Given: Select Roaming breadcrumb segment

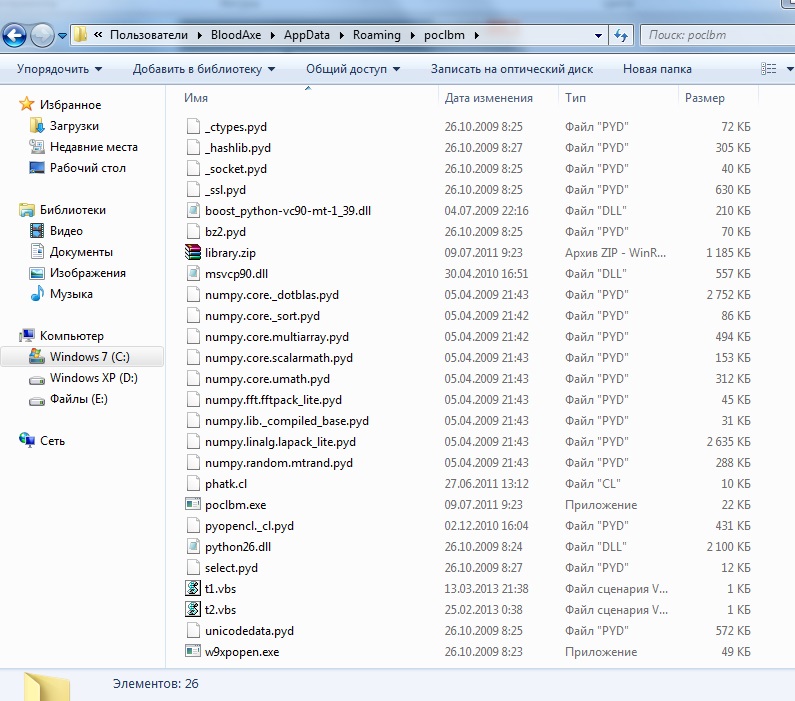Looking at the screenshot, I should tap(376, 35).
